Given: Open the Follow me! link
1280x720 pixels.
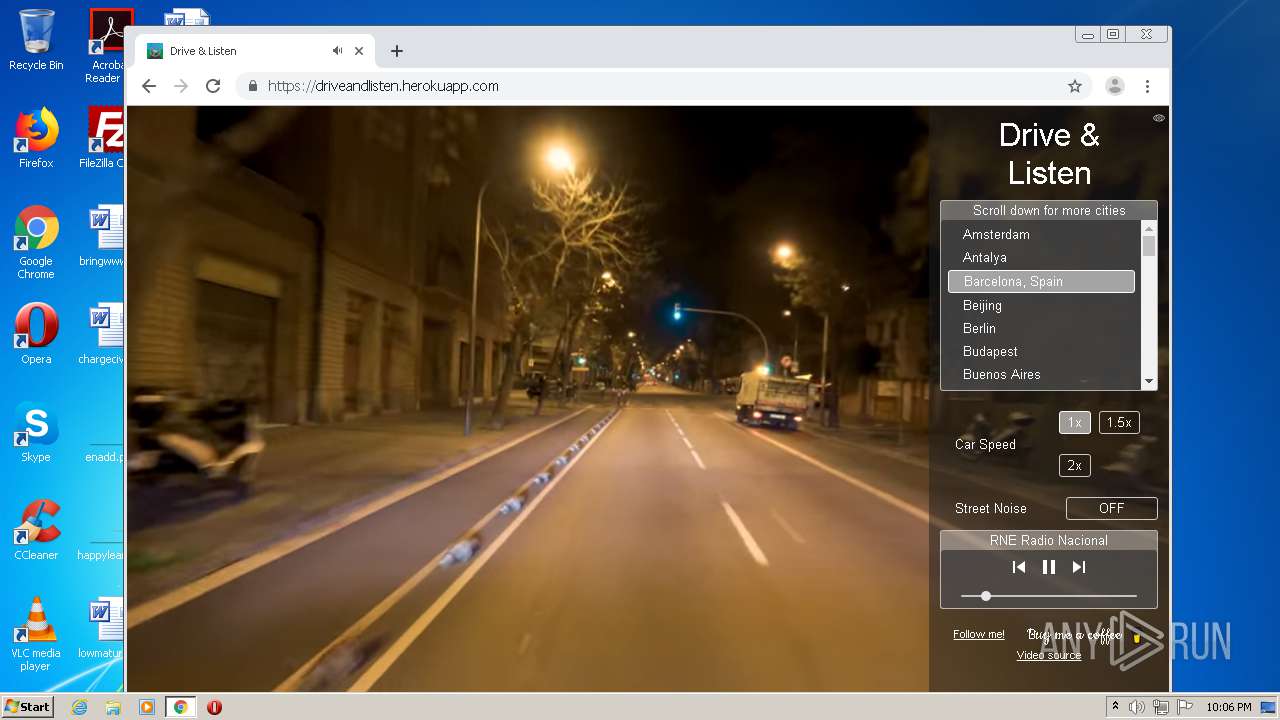Looking at the screenshot, I should (x=979, y=634).
